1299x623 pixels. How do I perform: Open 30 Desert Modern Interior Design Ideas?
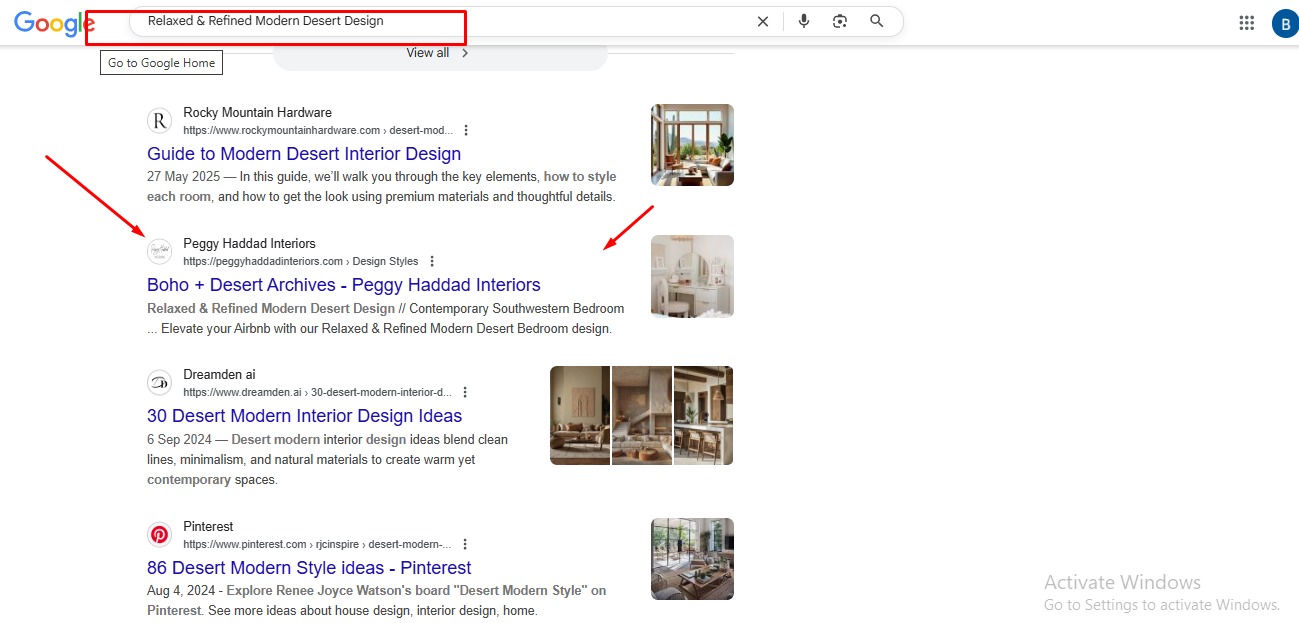pos(304,416)
